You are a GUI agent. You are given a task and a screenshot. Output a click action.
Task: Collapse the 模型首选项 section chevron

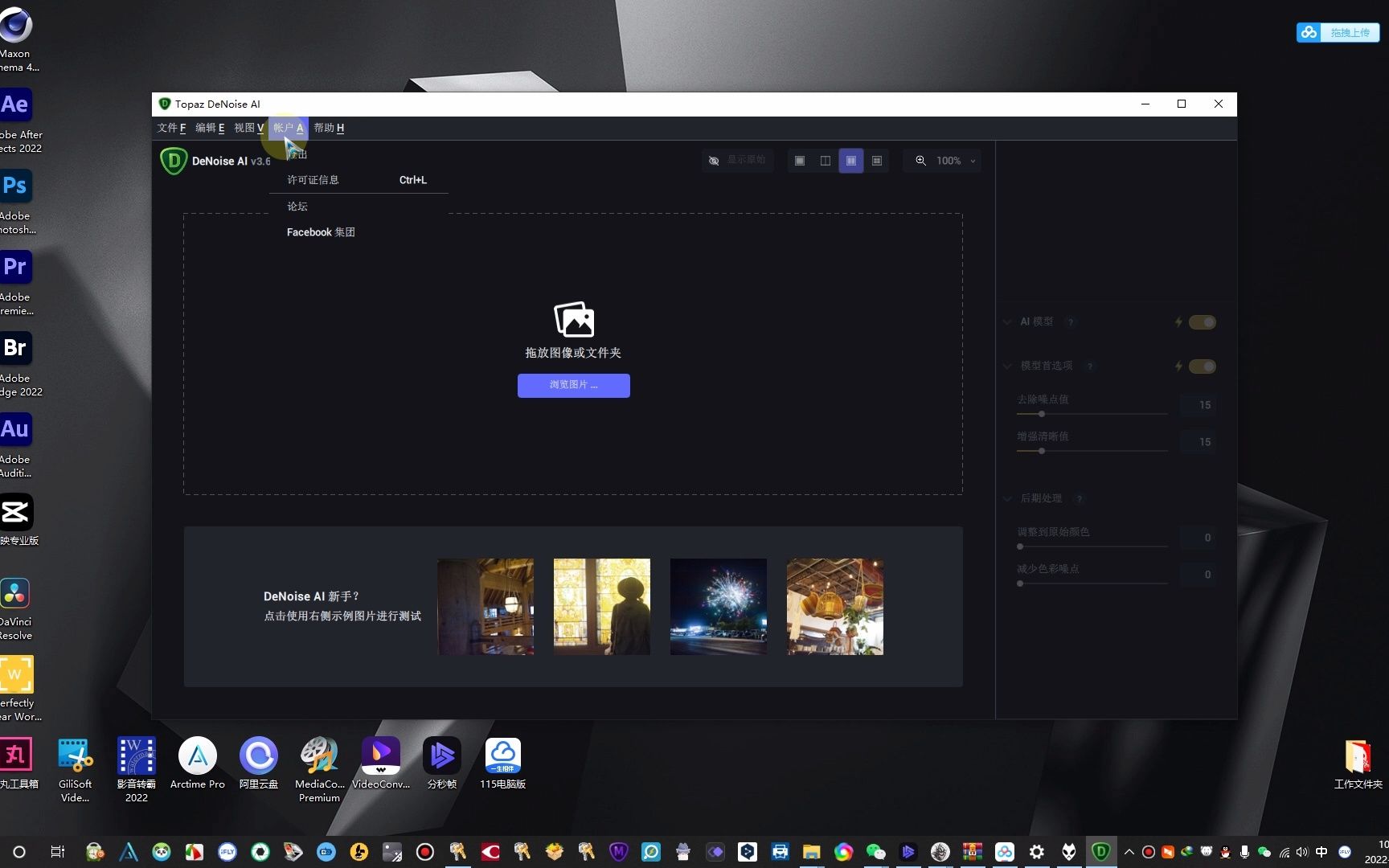click(1007, 366)
